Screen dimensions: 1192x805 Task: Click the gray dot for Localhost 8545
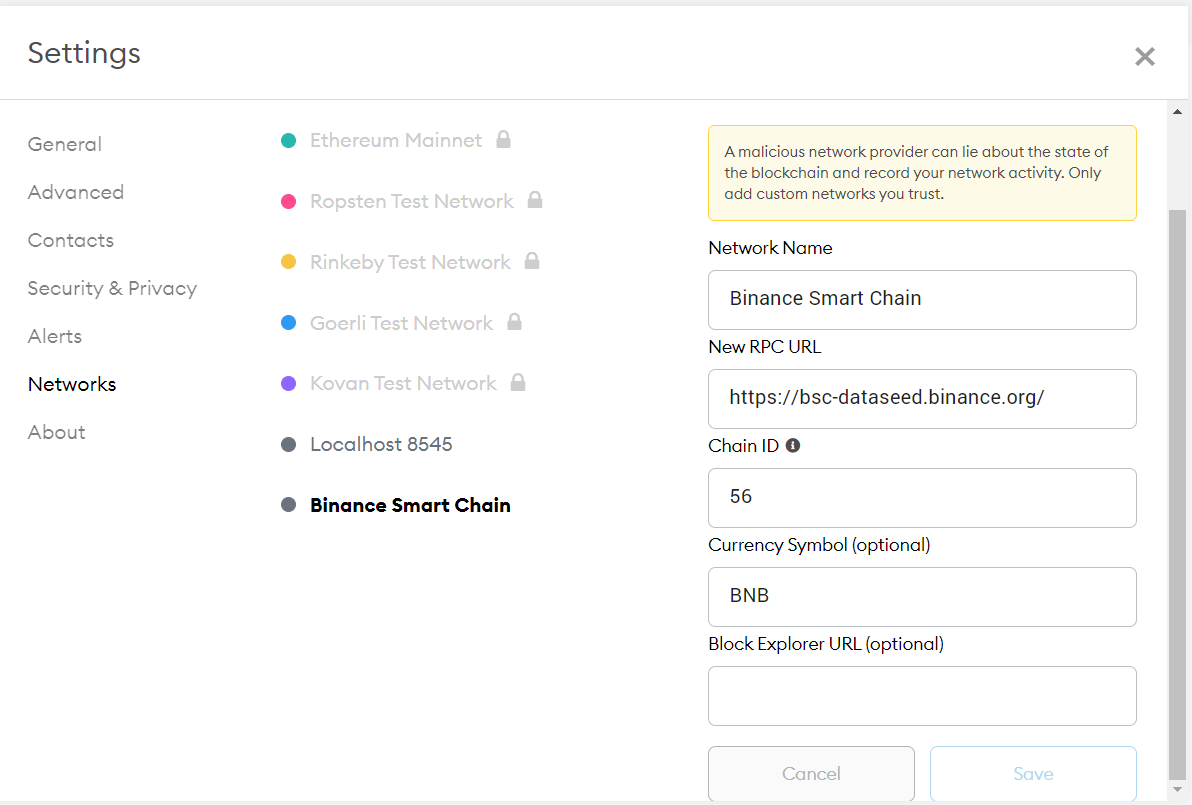pos(288,444)
